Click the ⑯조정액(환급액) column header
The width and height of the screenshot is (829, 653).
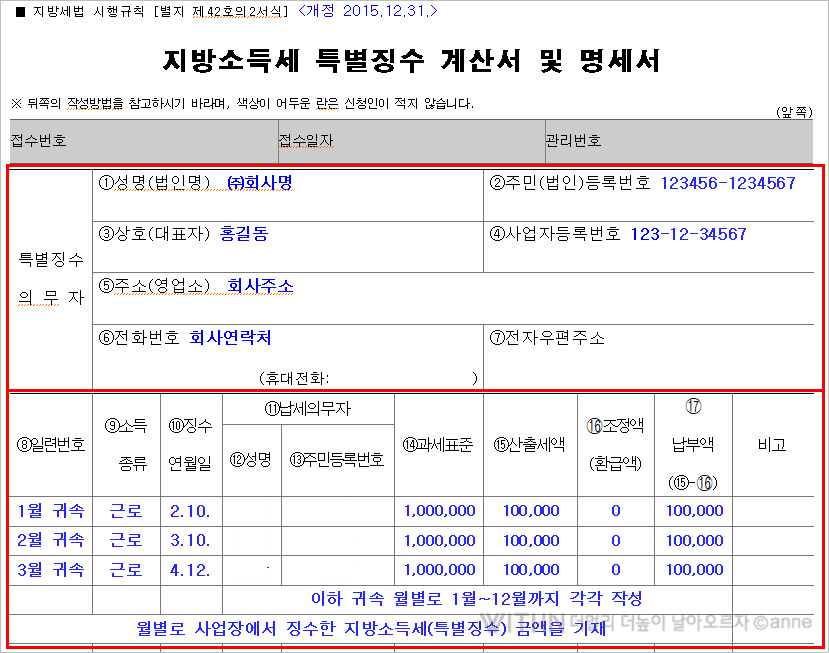(616, 445)
